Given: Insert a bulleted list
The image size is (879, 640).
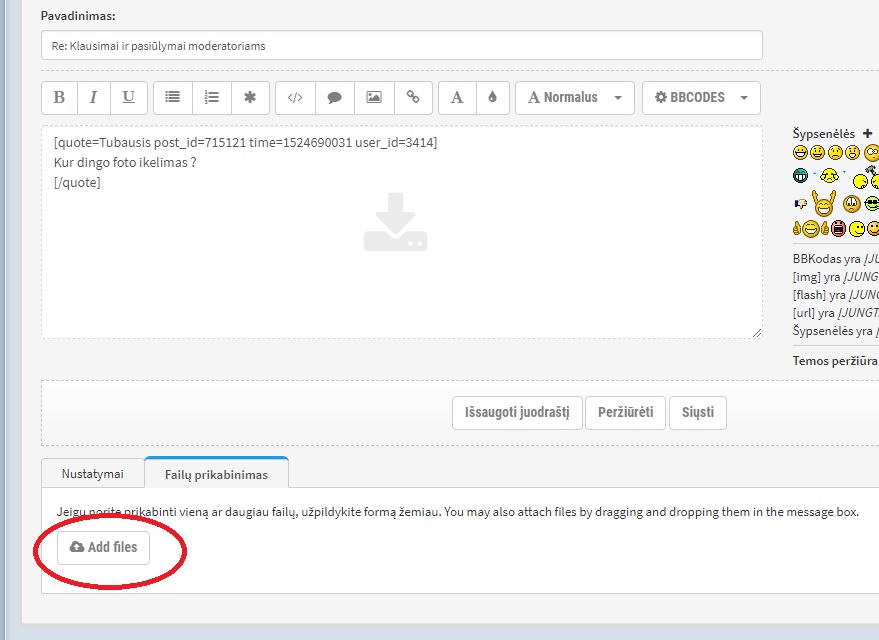Looking at the screenshot, I should coord(173,98).
